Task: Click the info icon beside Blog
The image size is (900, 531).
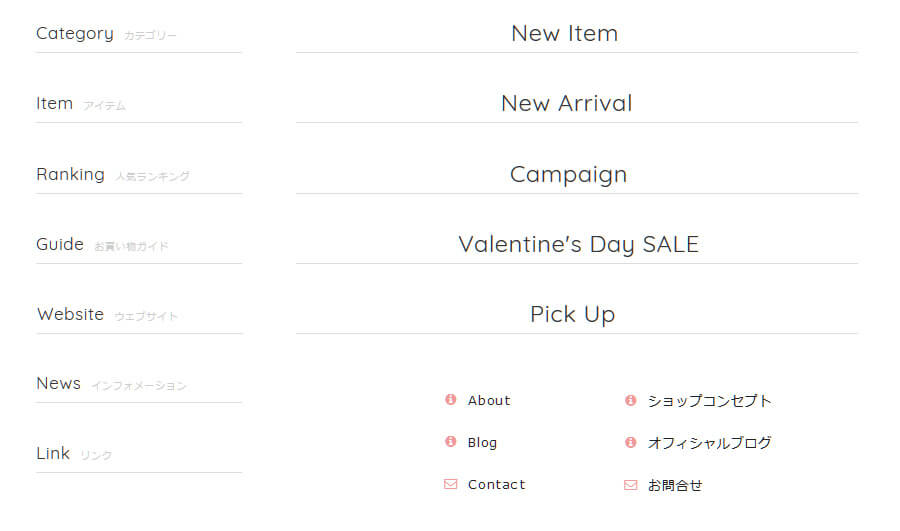Action: click(x=450, y=442)
